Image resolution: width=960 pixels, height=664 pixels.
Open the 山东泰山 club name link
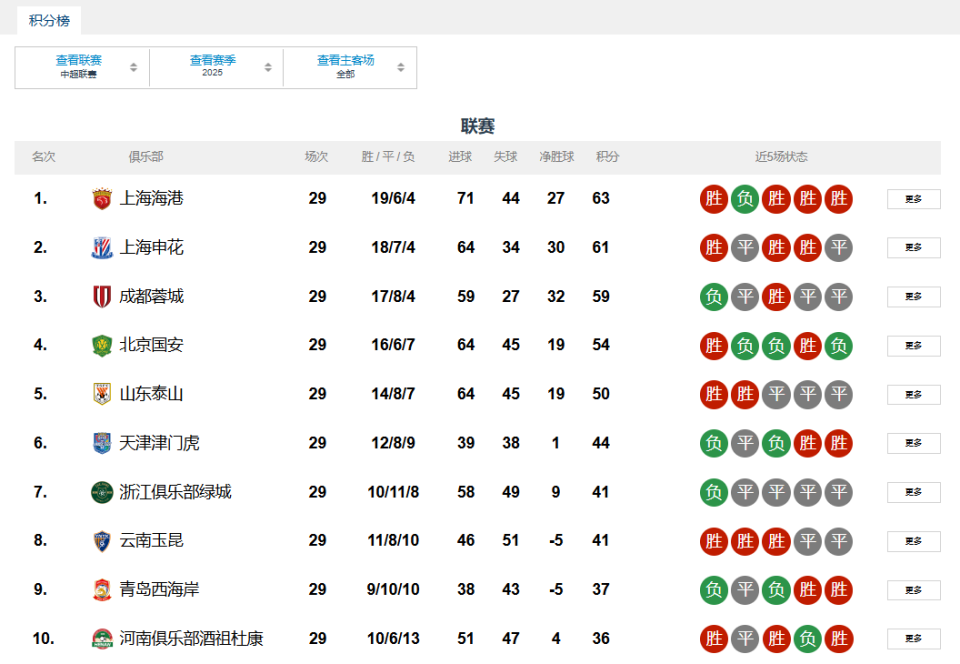pyautogui.click(x=151, y=394)
